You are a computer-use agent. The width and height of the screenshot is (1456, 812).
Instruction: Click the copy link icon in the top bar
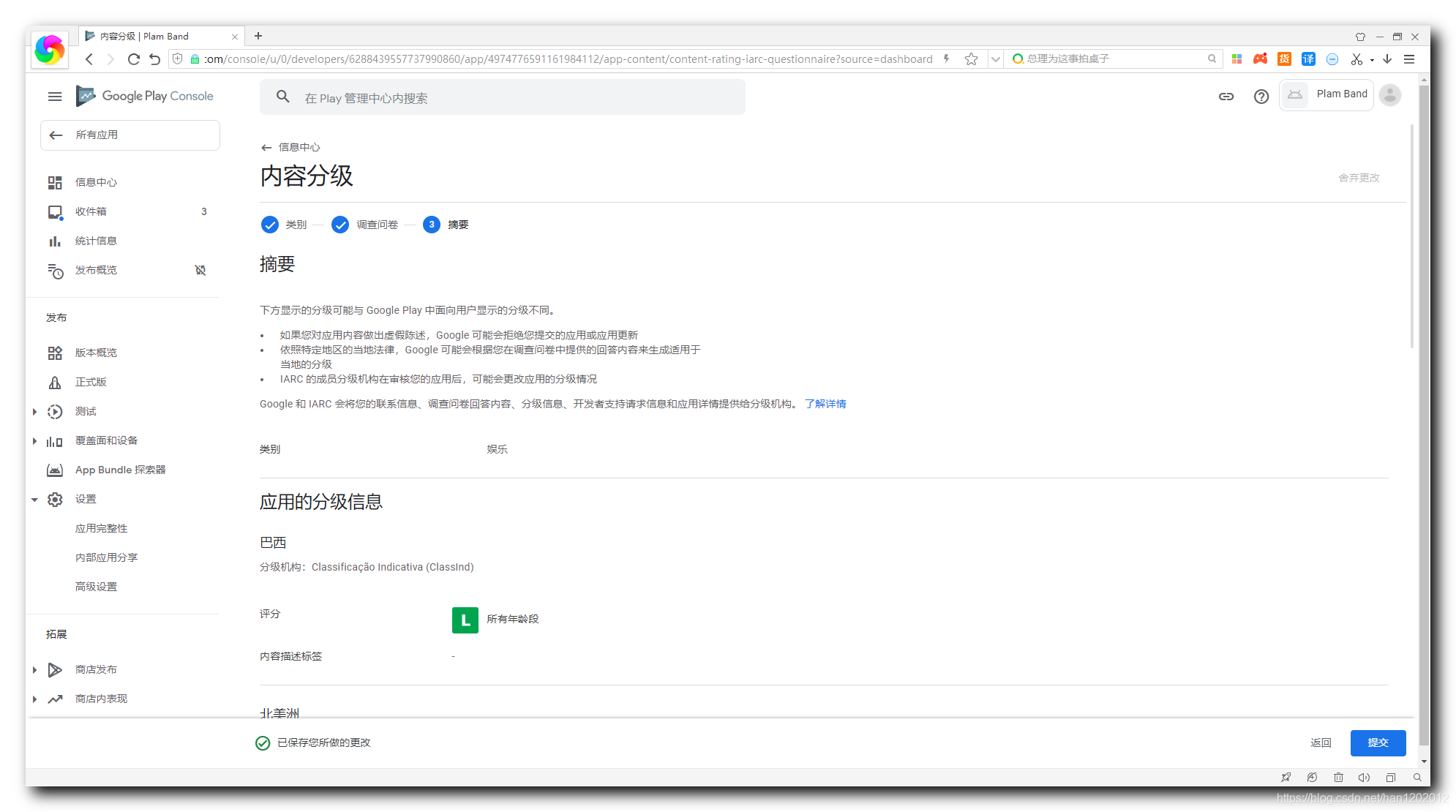pos(1226,97)
